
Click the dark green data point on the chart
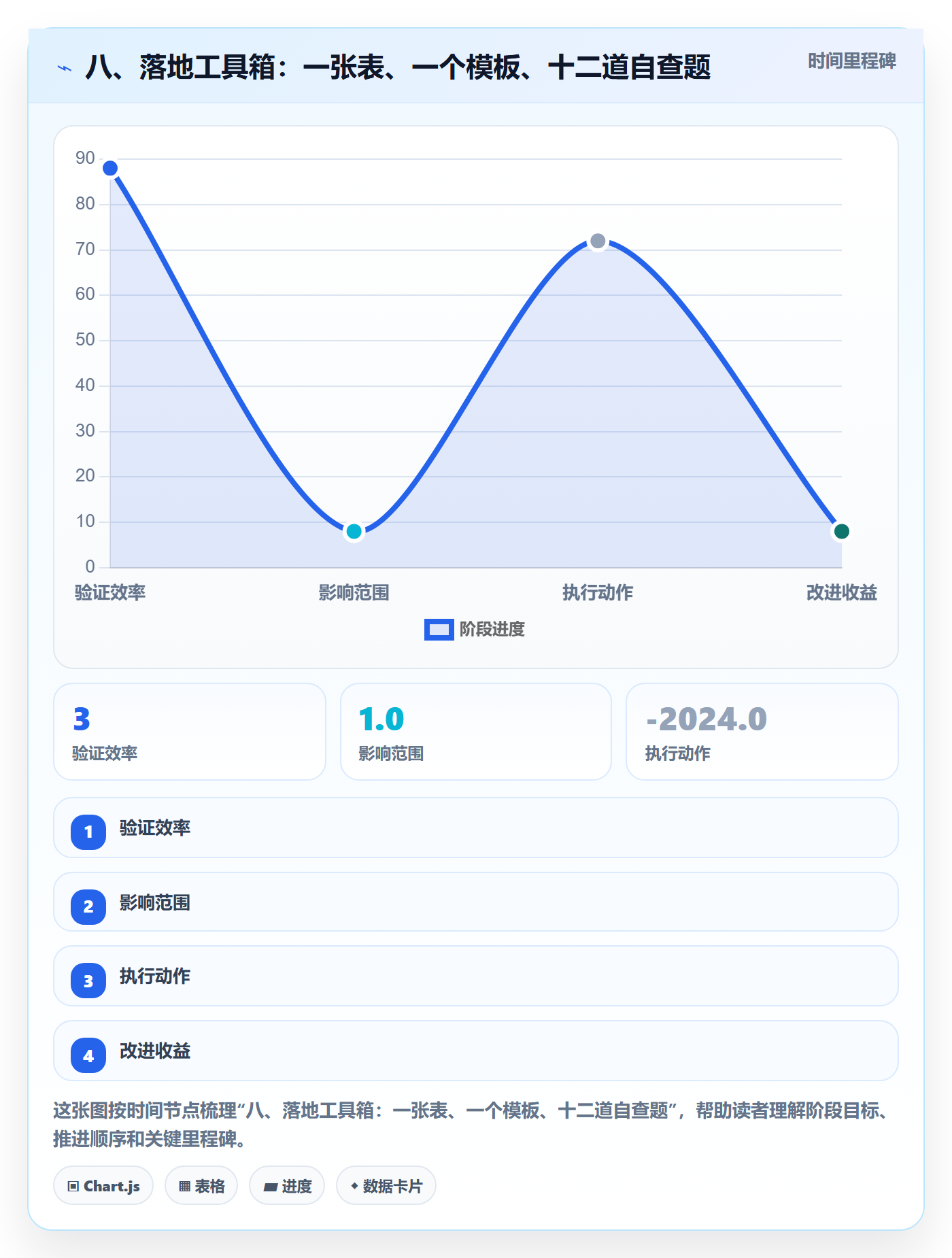(x=841, y=531)
